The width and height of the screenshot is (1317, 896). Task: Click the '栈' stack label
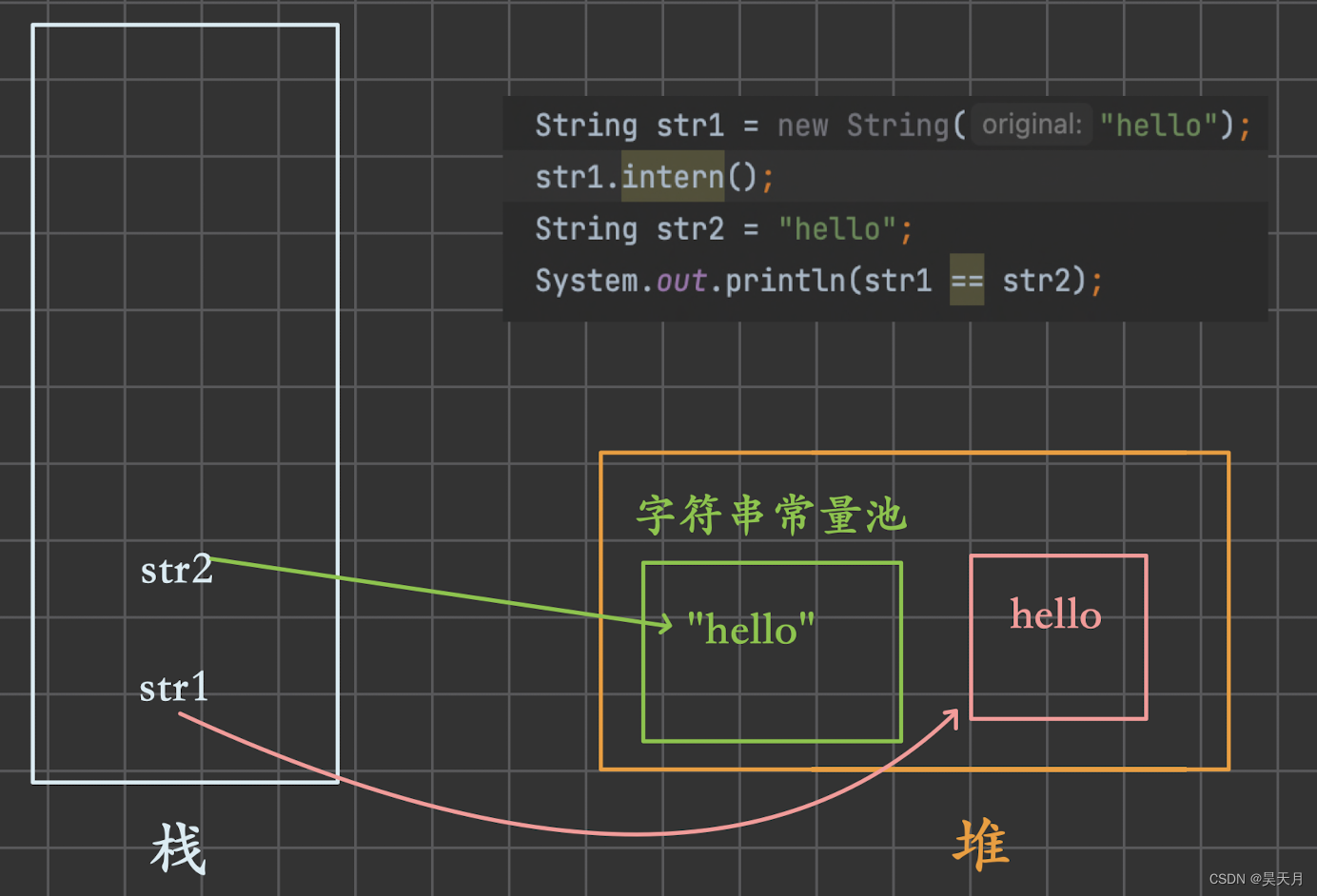pos(178,847)
